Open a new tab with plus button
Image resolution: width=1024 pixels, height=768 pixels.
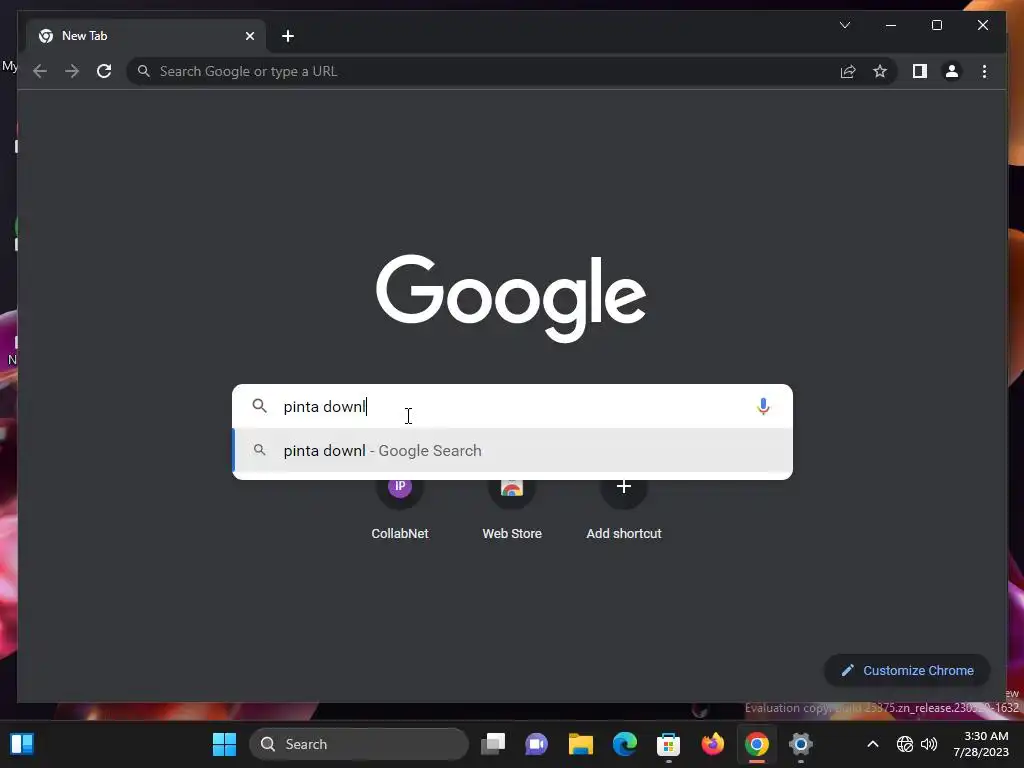pyautogui.click(x=288, y=36)
